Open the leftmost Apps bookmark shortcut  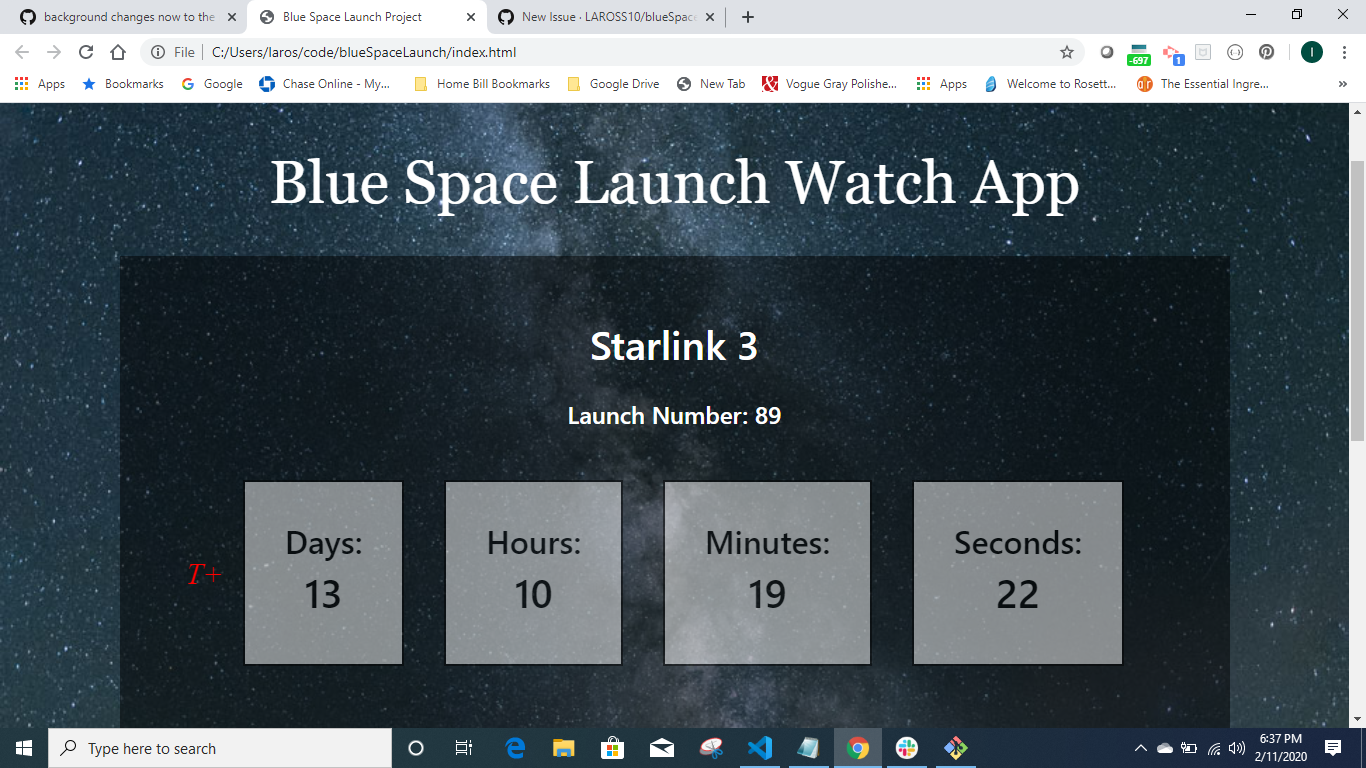[40, 84]
